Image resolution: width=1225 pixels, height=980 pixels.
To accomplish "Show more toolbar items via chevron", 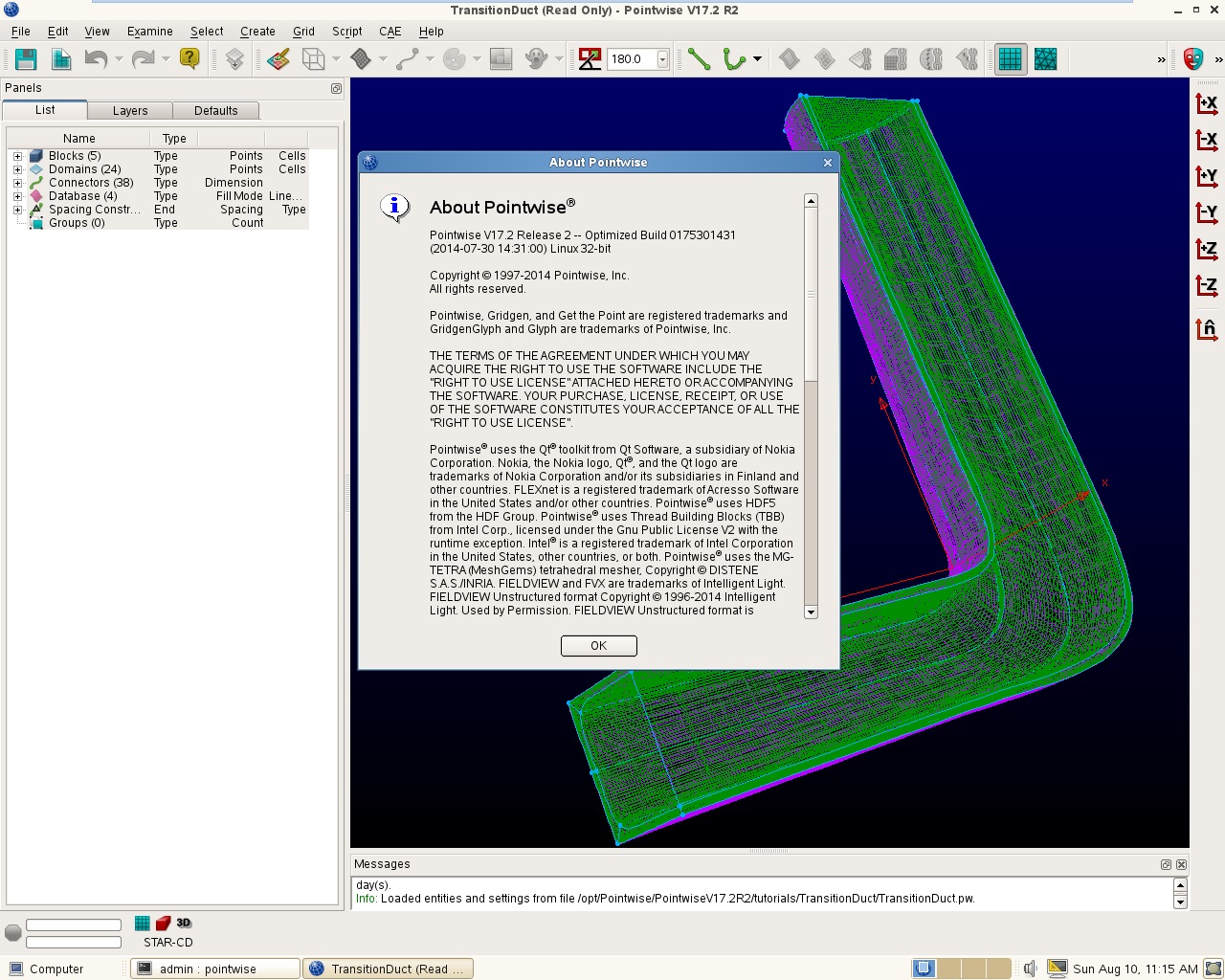I will [x=1162, y=59].
